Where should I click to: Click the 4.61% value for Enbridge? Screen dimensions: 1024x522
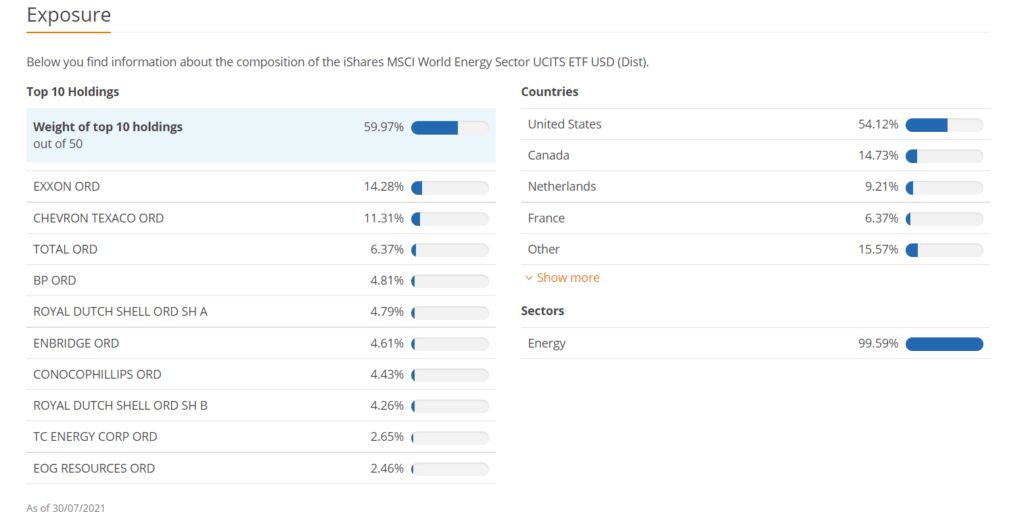387,343
